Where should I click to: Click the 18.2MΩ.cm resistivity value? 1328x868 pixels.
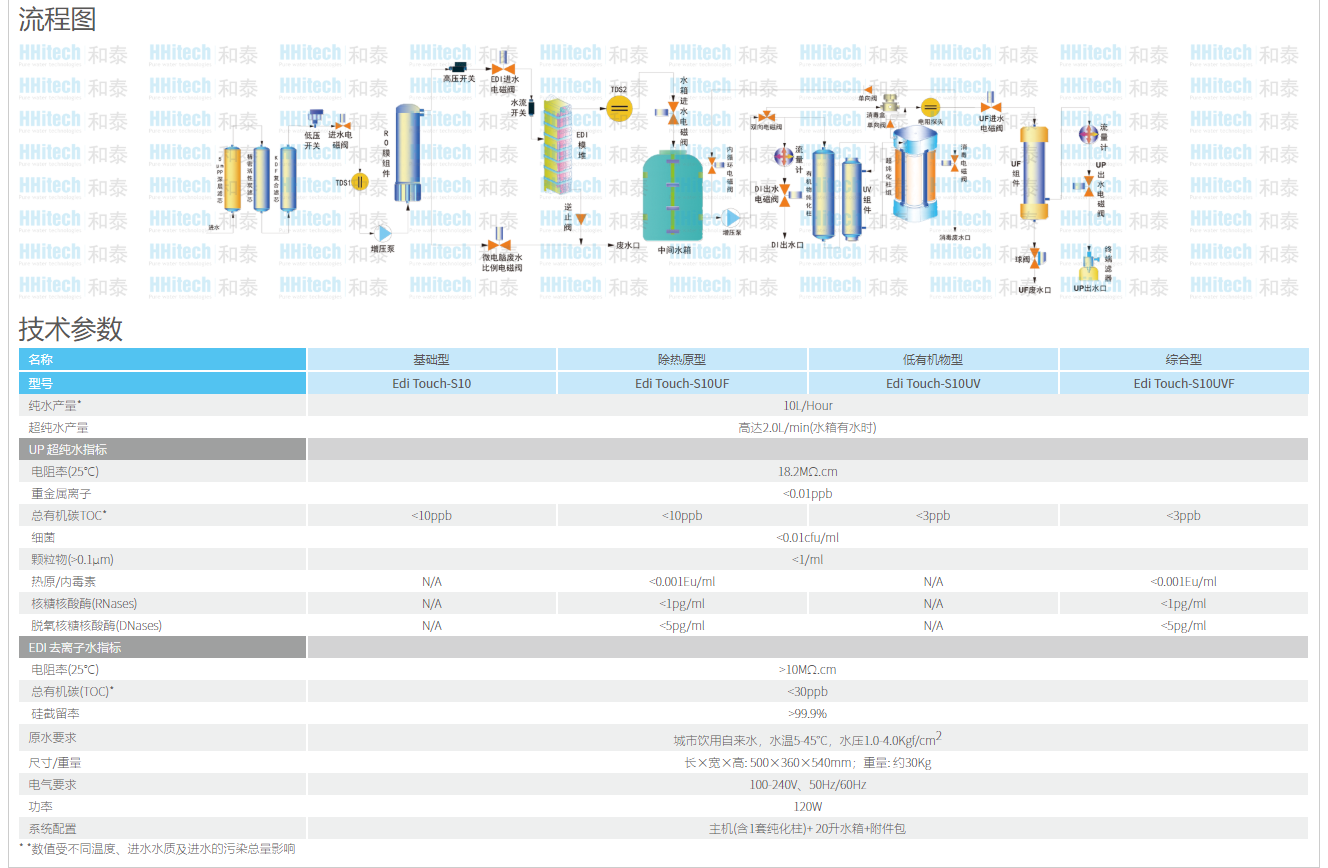click(808, 471)
